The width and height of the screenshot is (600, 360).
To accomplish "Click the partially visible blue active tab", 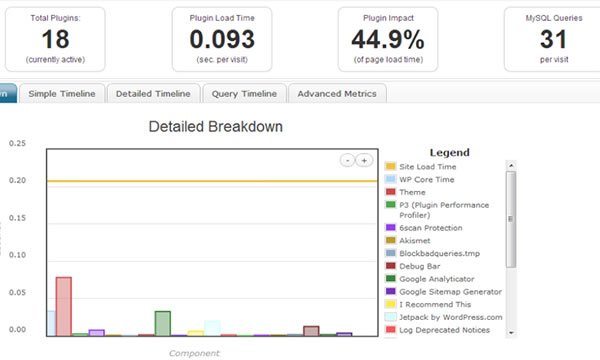I will (8, 93).
